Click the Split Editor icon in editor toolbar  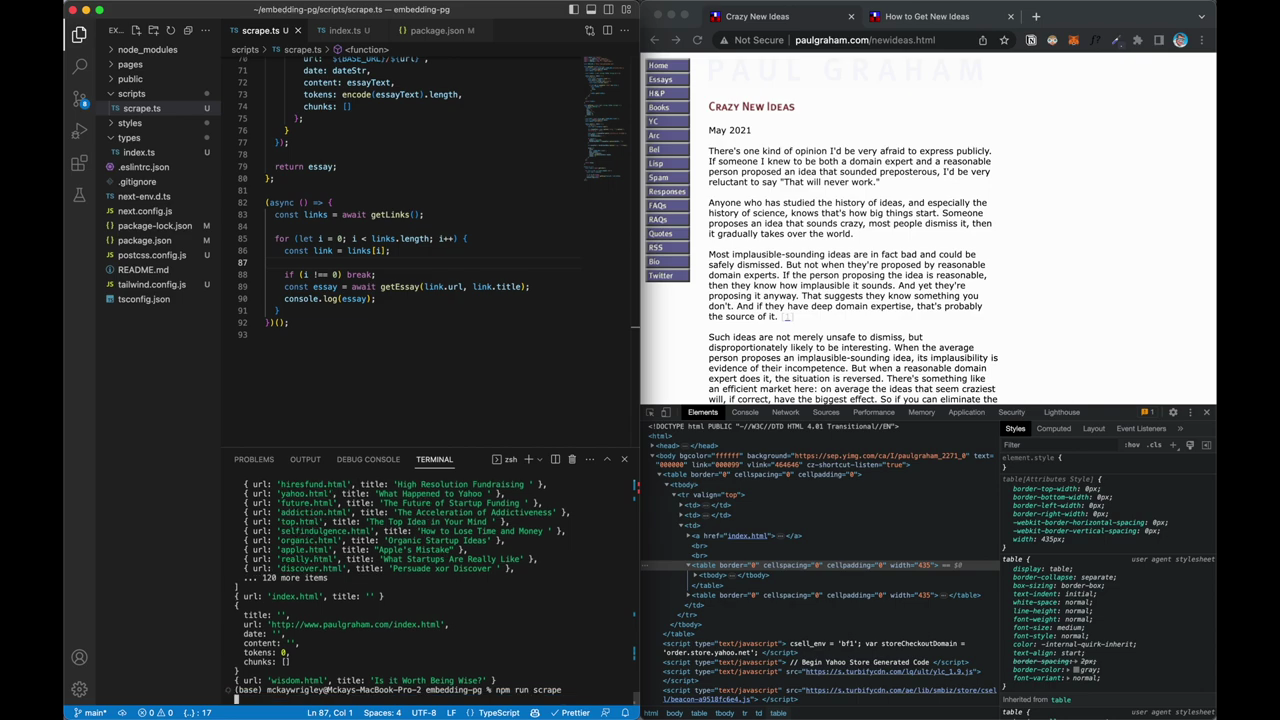pos(607,30)
